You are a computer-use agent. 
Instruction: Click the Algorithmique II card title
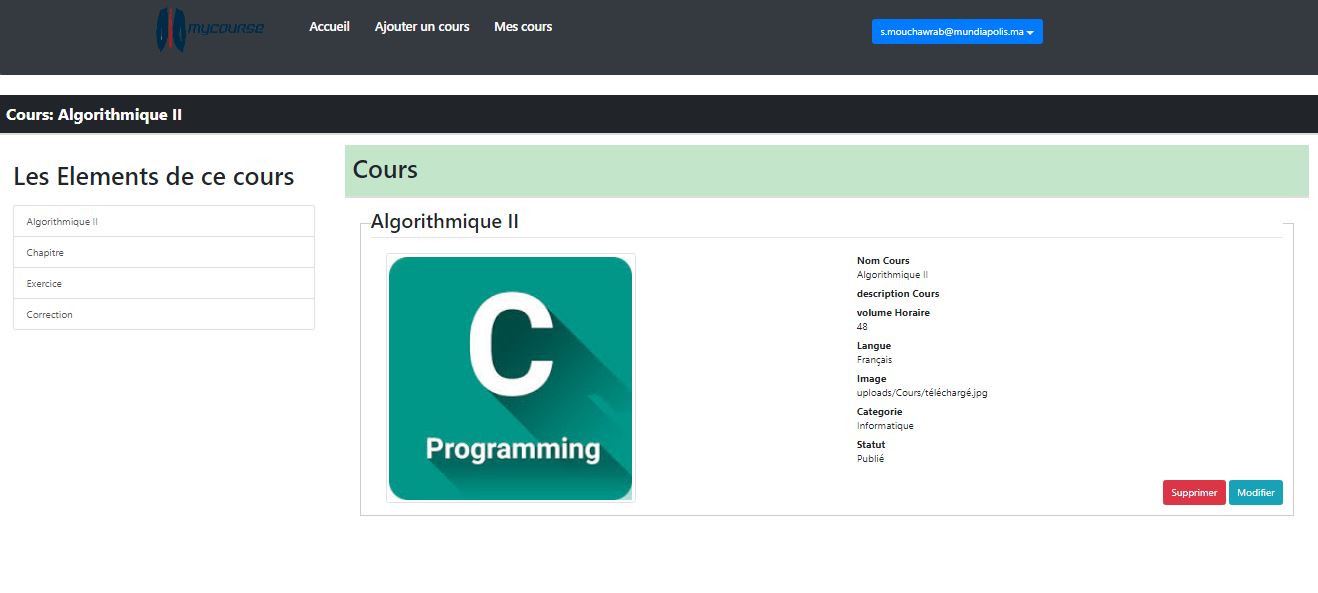click(x=445, y=222)
